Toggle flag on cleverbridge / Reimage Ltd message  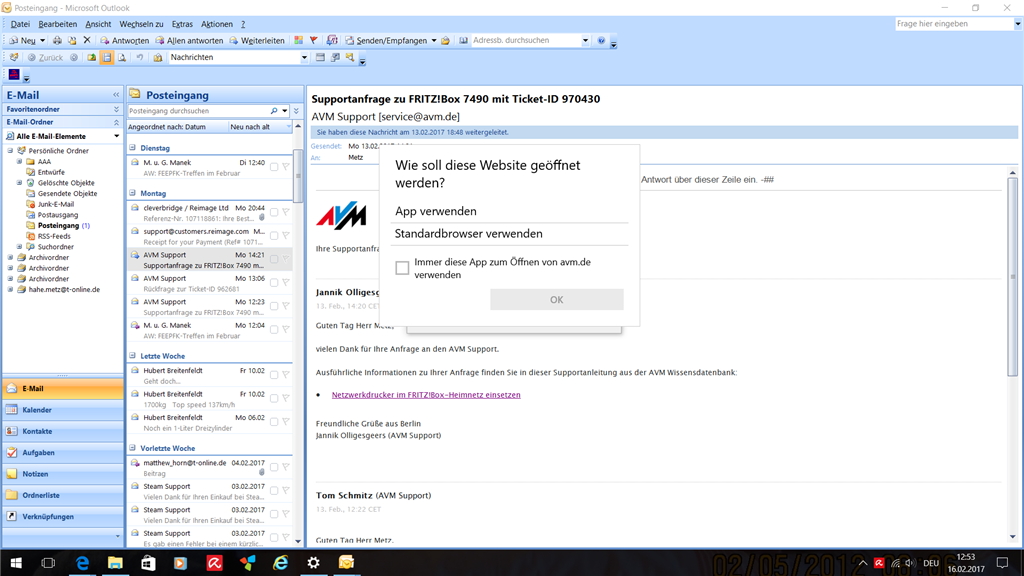pyautogui.click(x=285, y=212)
